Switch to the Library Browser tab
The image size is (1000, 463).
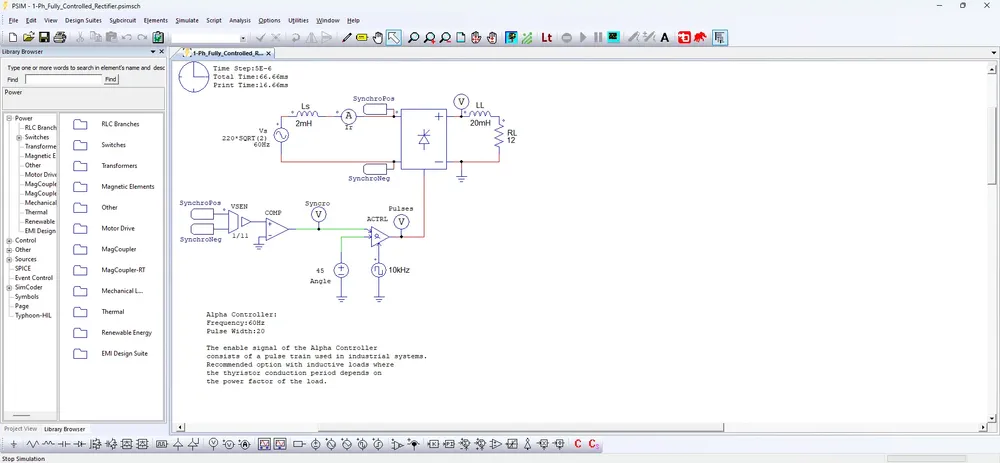click(x=64, y=429)
